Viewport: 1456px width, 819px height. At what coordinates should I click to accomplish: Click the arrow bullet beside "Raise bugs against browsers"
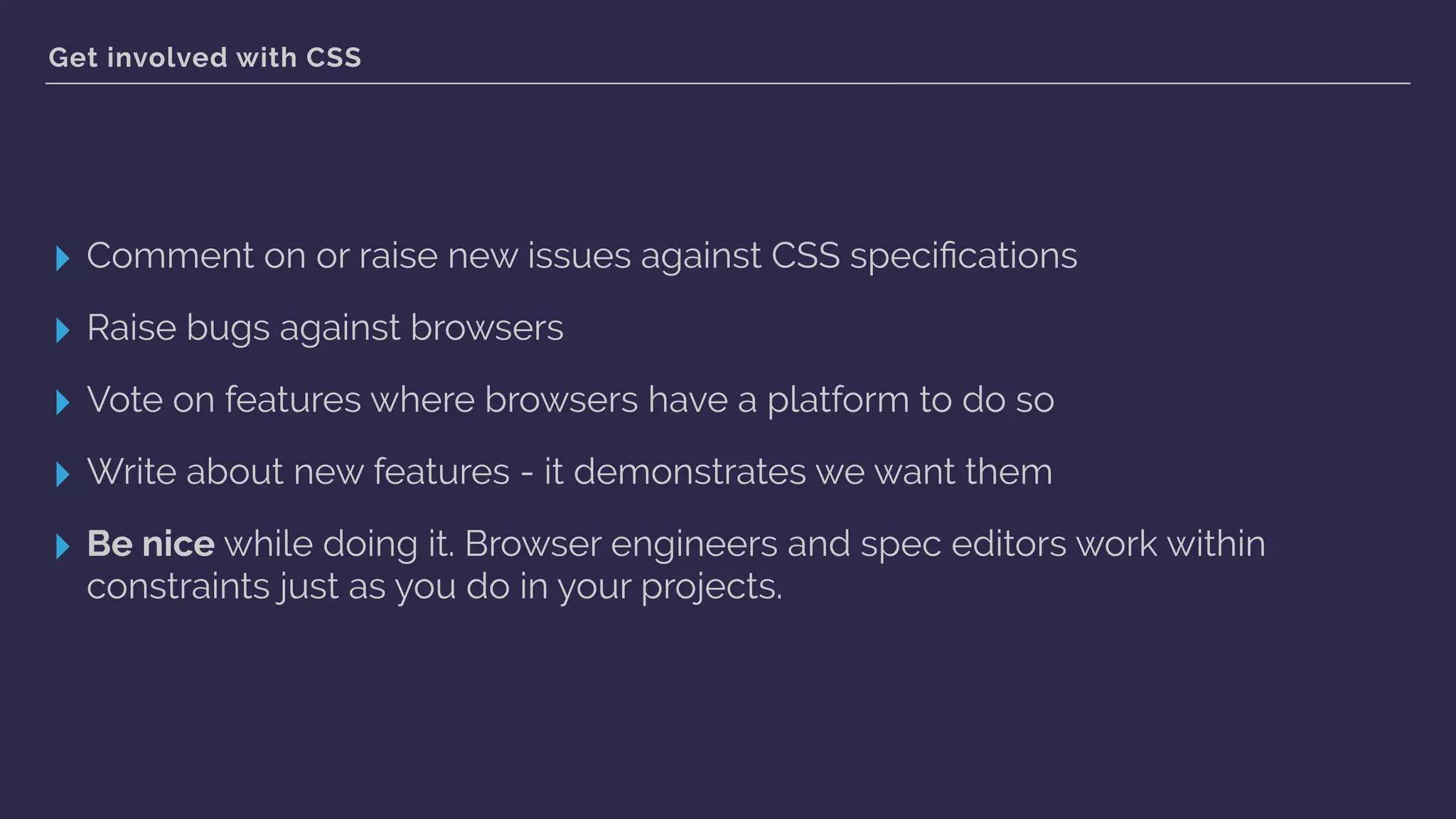pyautogui.click(x=63, y=330)
